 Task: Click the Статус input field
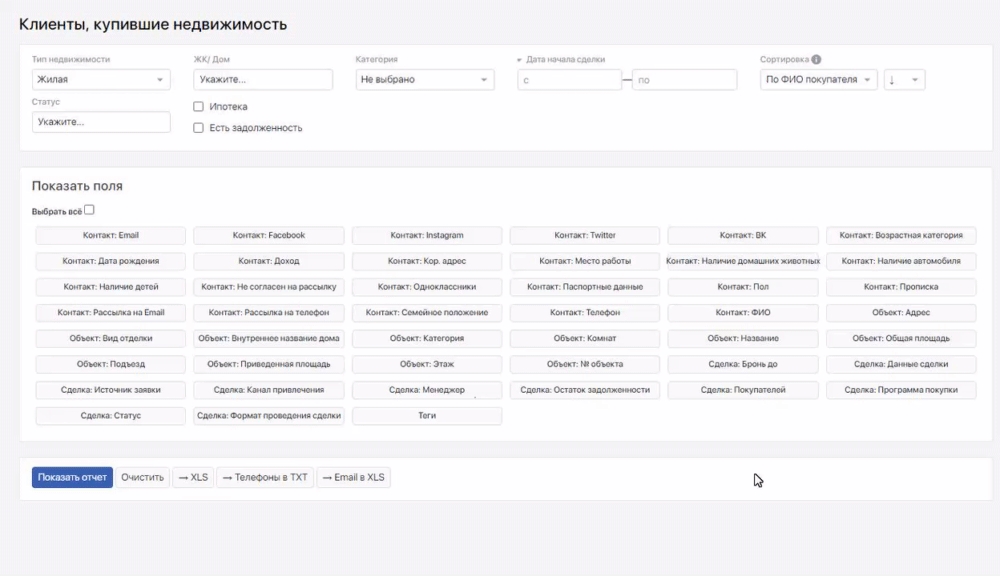pyautogui.click(x=101, y=122)
